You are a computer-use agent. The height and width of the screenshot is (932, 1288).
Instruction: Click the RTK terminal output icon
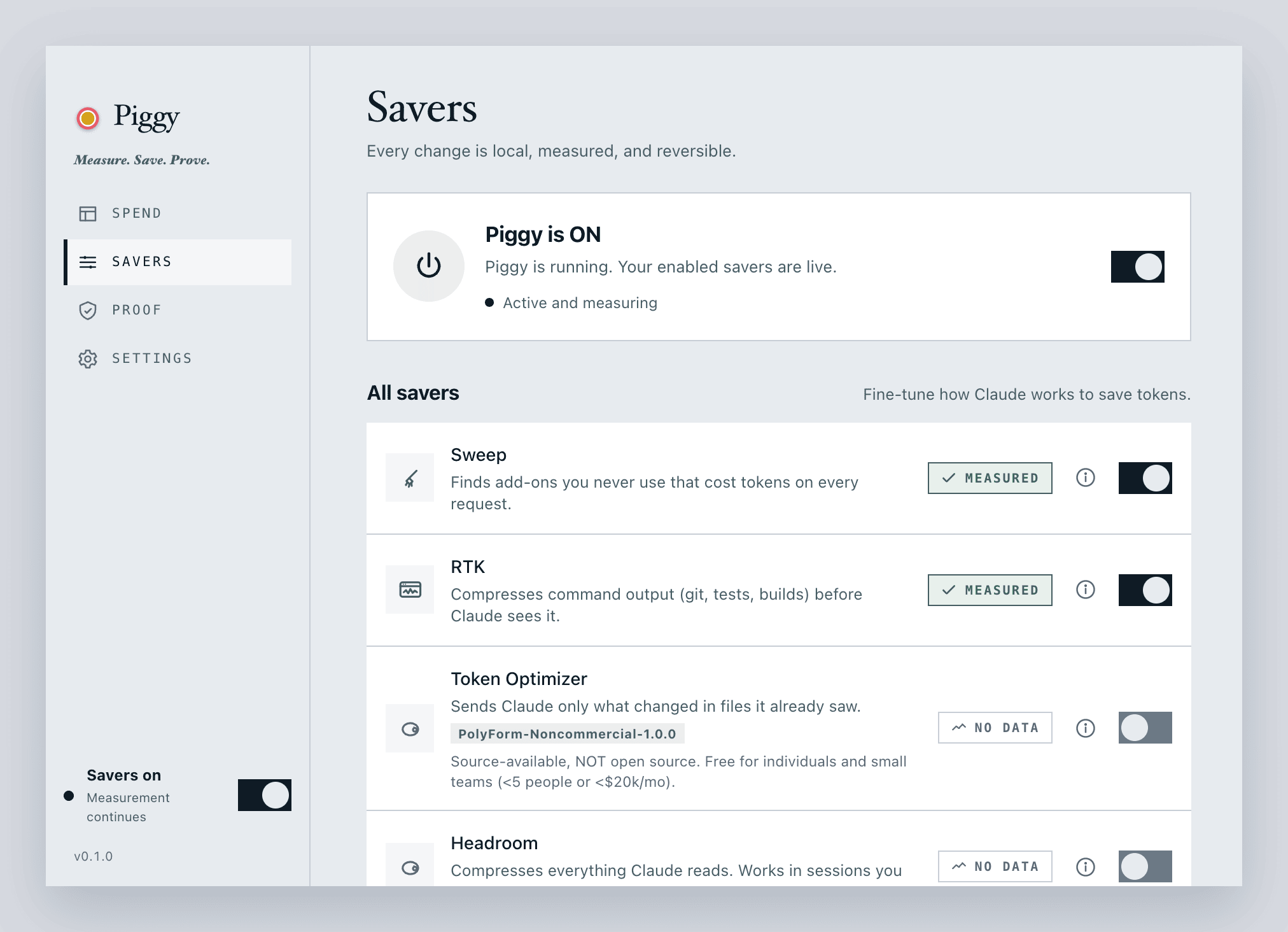tap(410, 590)
